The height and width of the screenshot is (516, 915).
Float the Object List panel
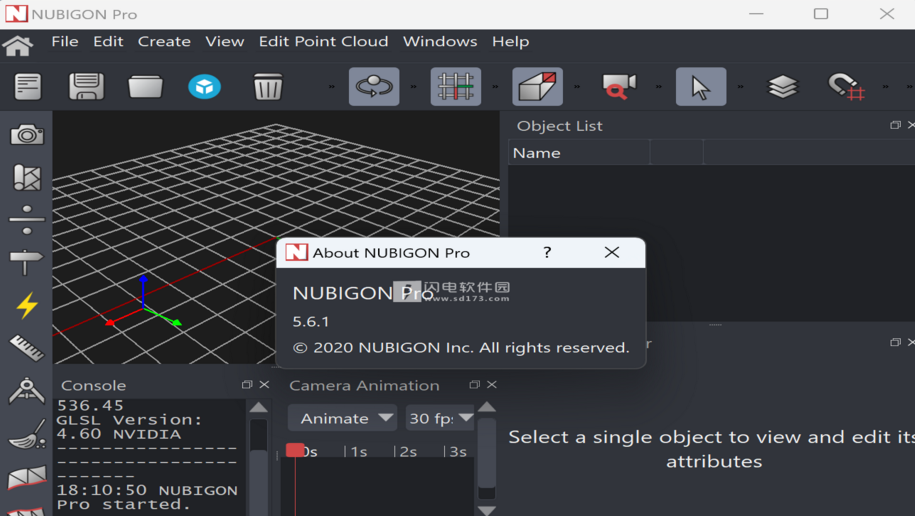(895, 125)
